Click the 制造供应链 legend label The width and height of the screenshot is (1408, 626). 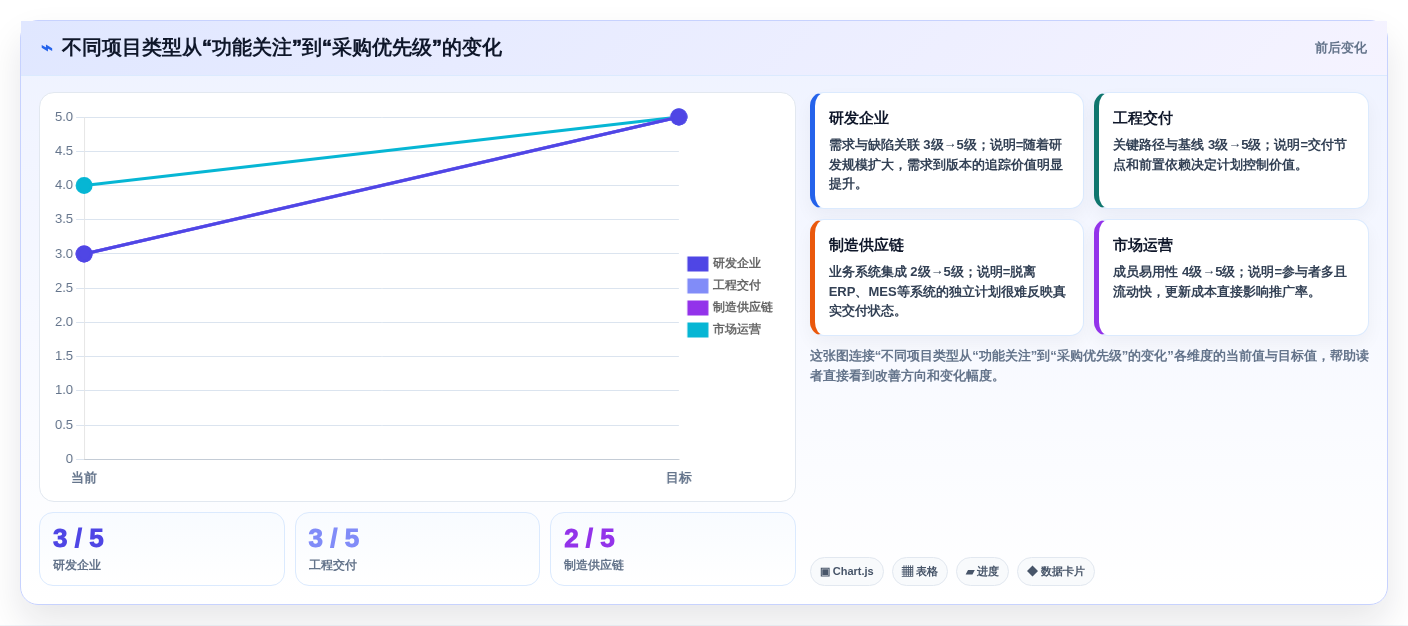click(x=743, y=308)
